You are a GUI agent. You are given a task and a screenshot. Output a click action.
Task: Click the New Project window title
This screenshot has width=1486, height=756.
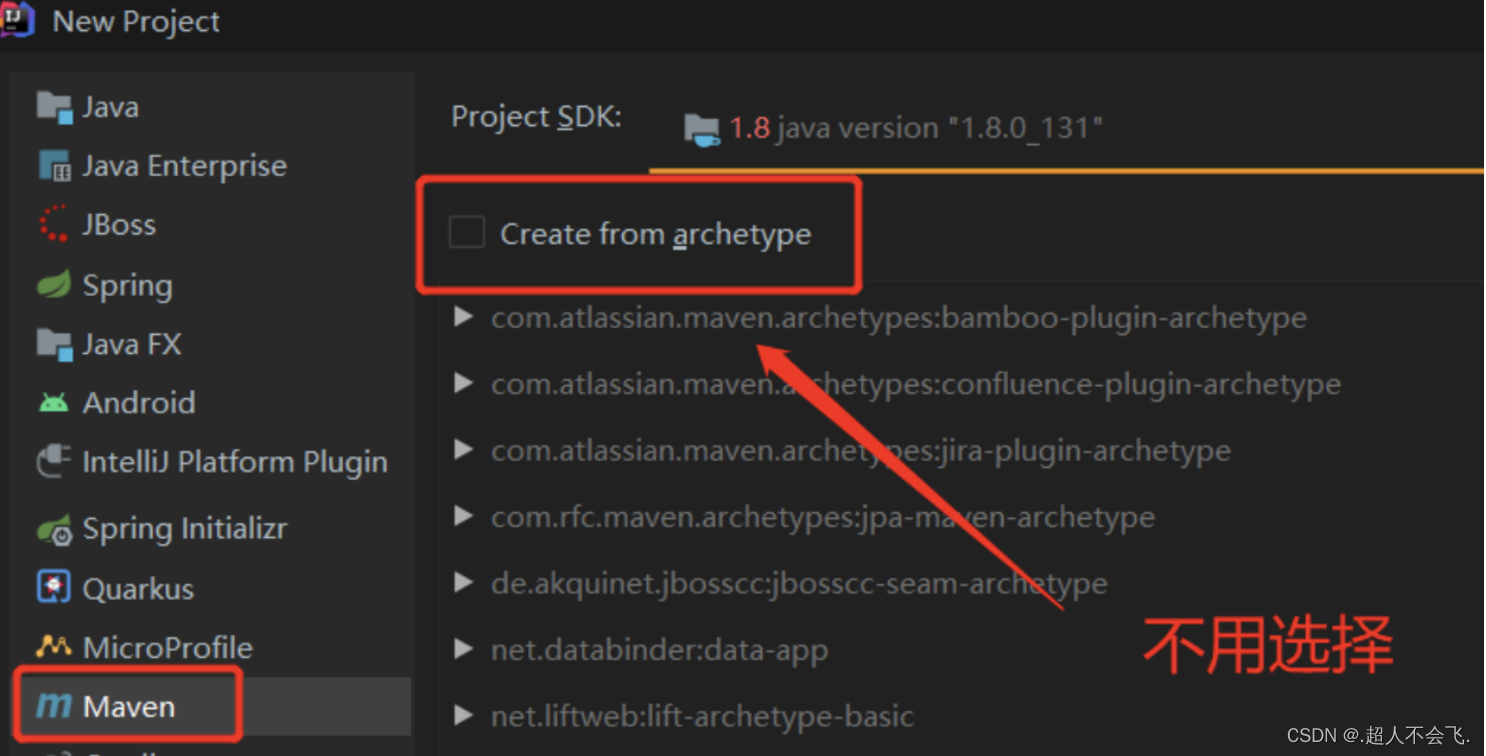point(136,21)
